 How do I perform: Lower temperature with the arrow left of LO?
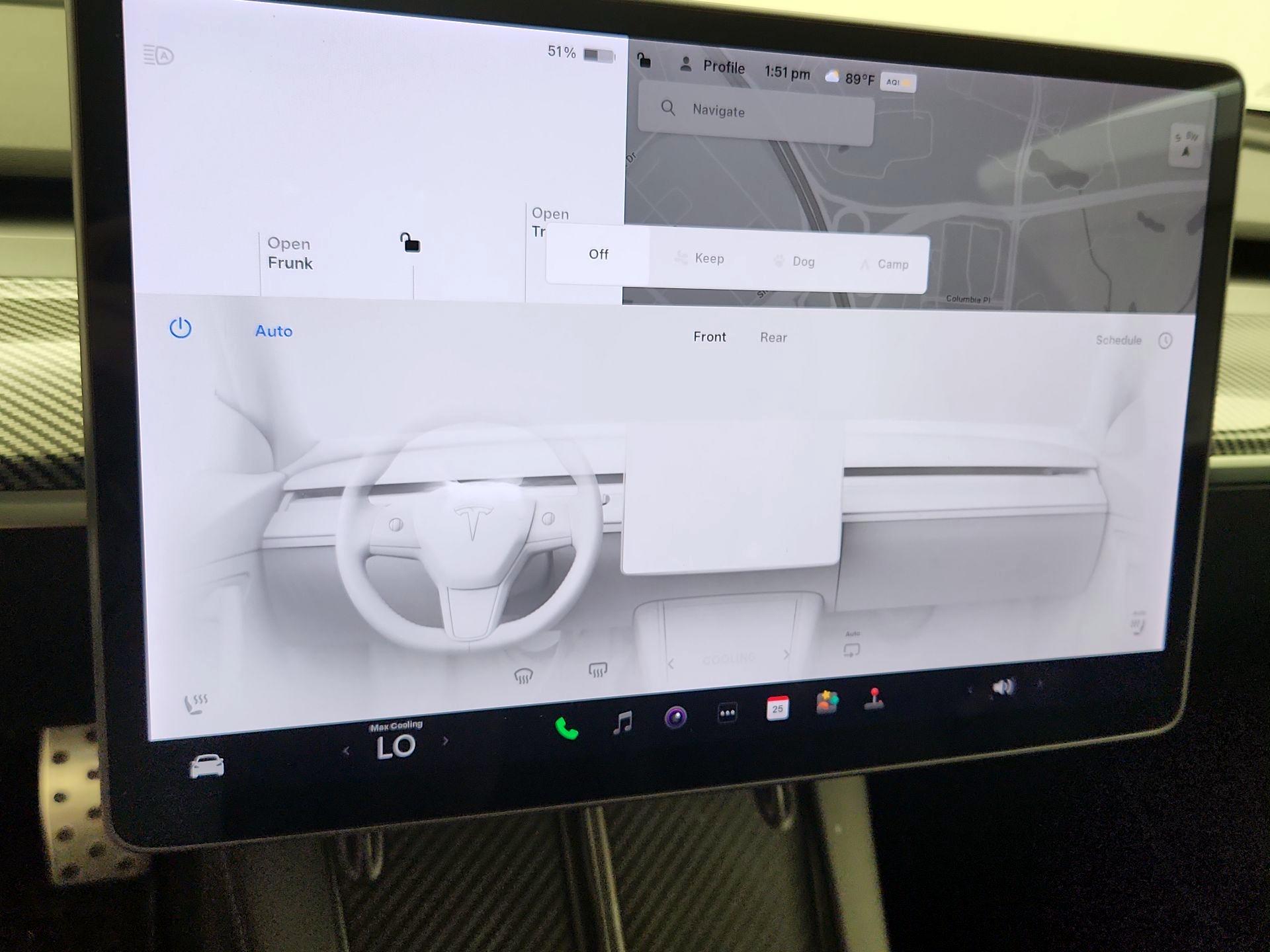coord(346,750)
